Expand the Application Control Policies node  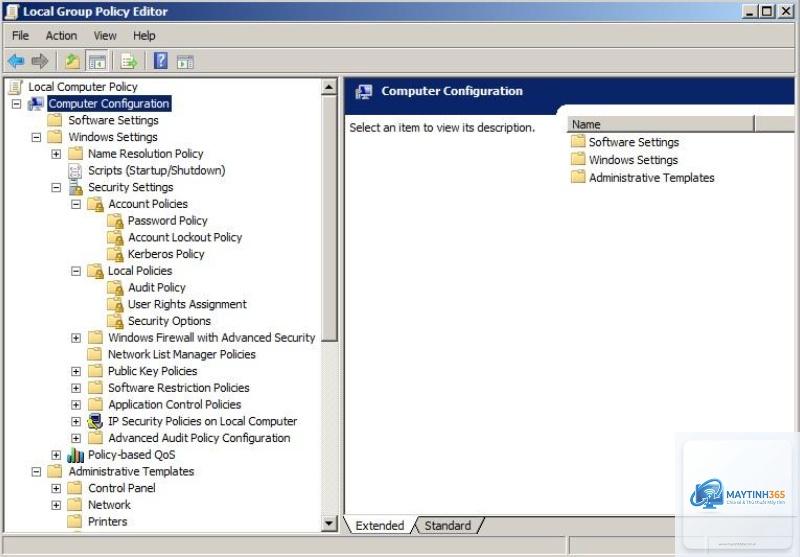tap(76, 404)
